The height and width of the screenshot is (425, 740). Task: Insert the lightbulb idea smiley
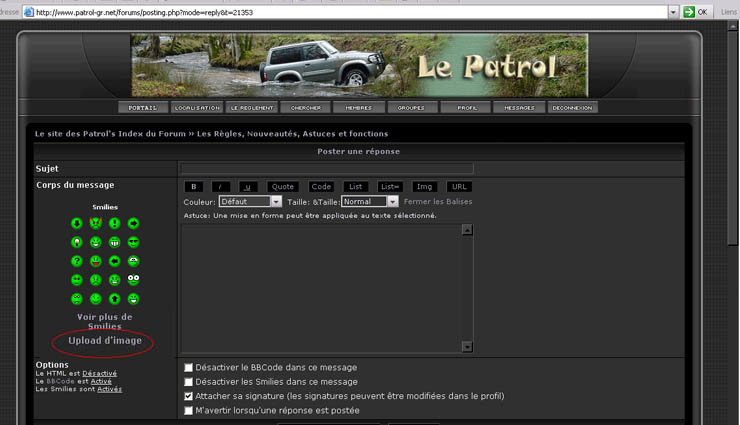[x=76, y=242]
